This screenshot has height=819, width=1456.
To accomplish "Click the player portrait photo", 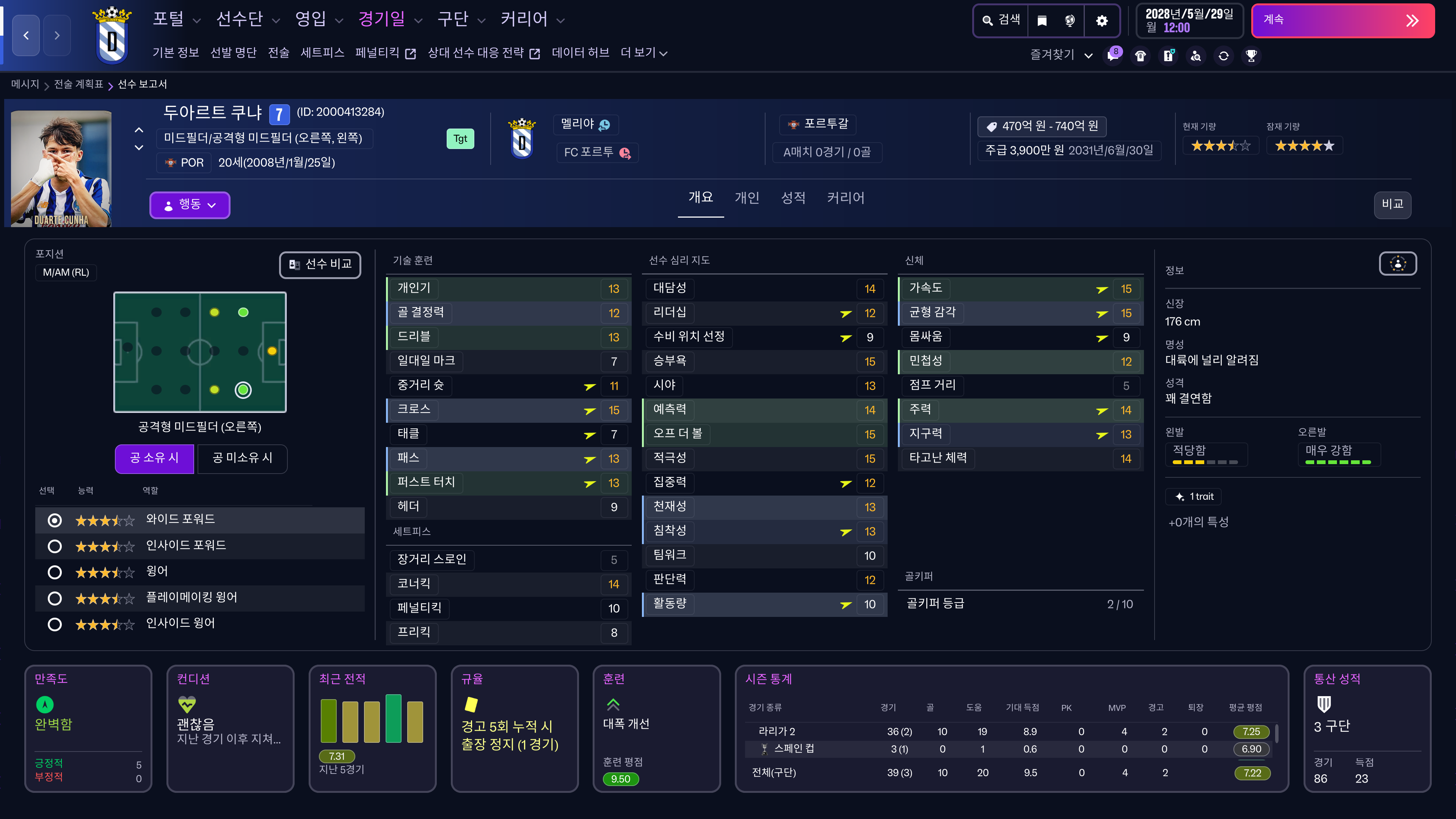I will (61, 168).
